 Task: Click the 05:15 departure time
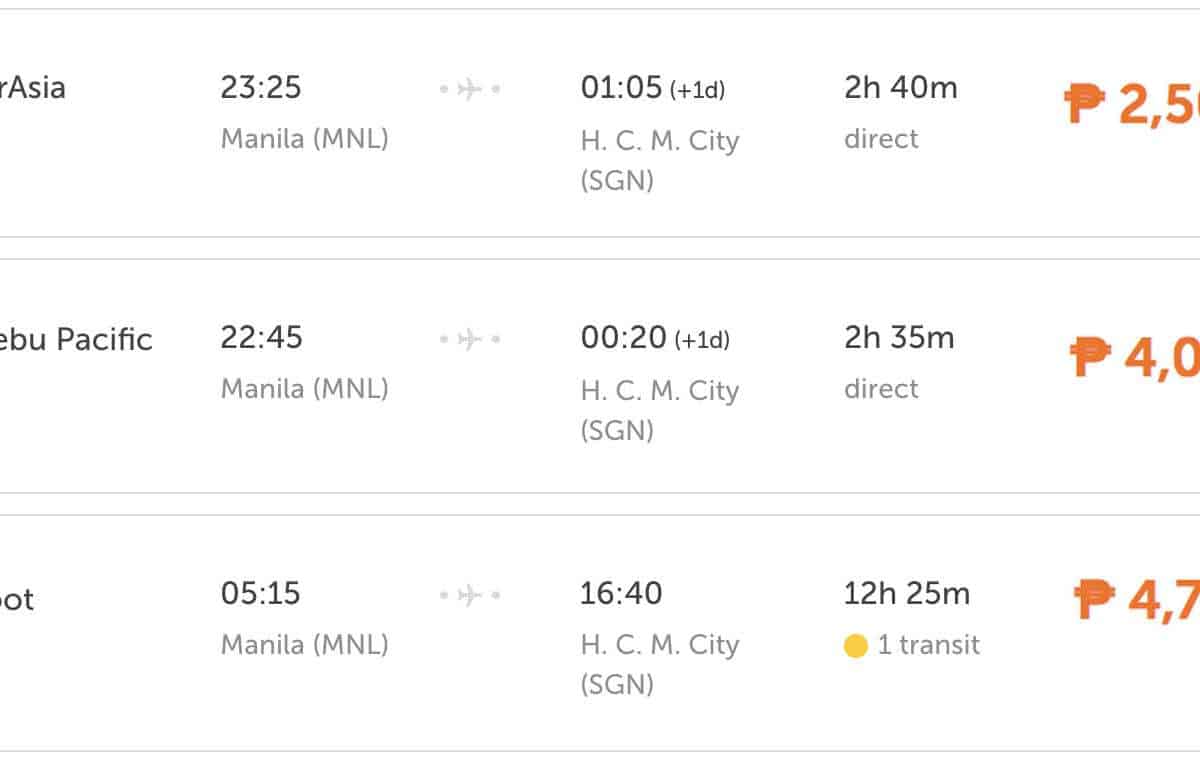click(x=261, y=594)
